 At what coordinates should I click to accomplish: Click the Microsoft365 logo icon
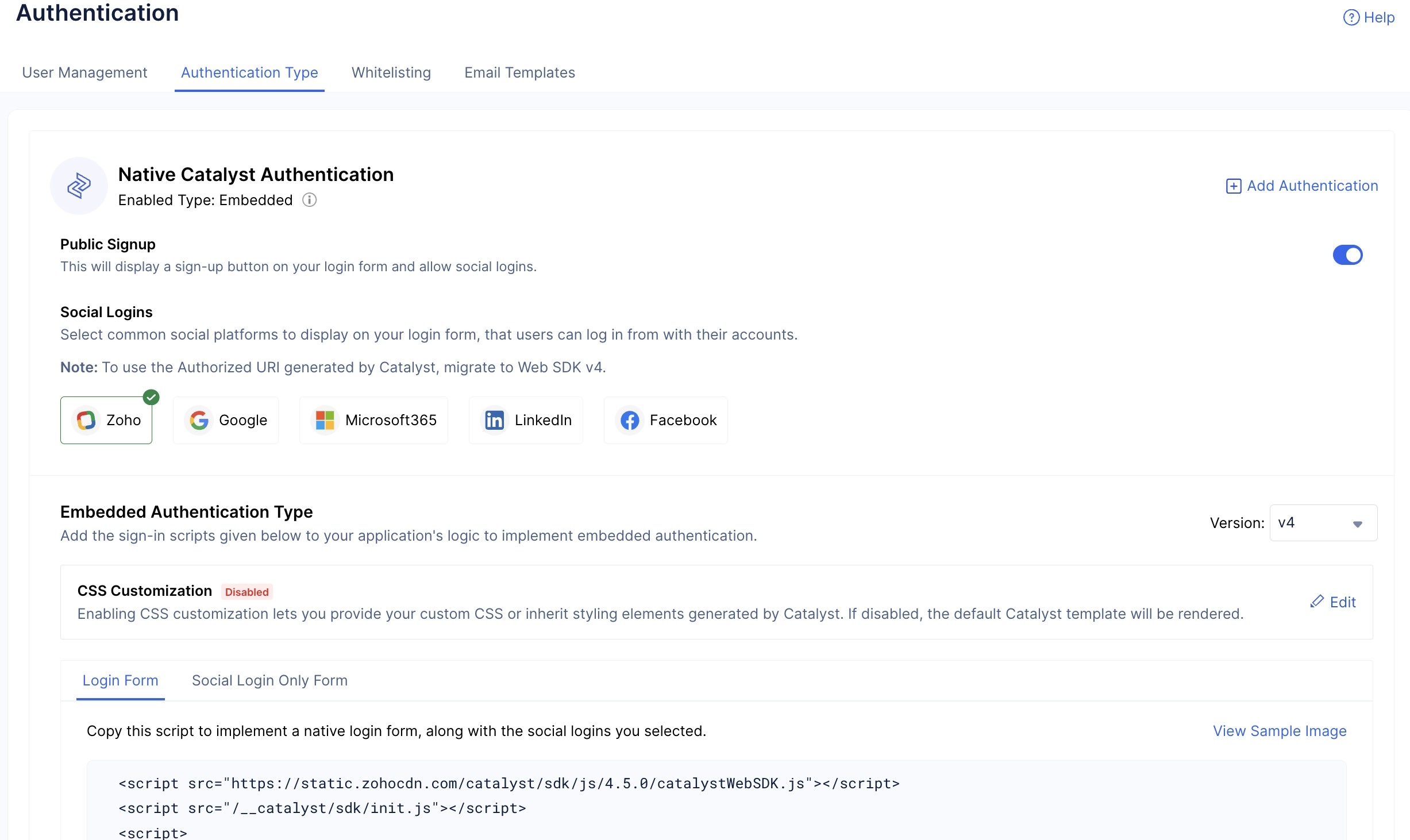click(x=325, y=420)
